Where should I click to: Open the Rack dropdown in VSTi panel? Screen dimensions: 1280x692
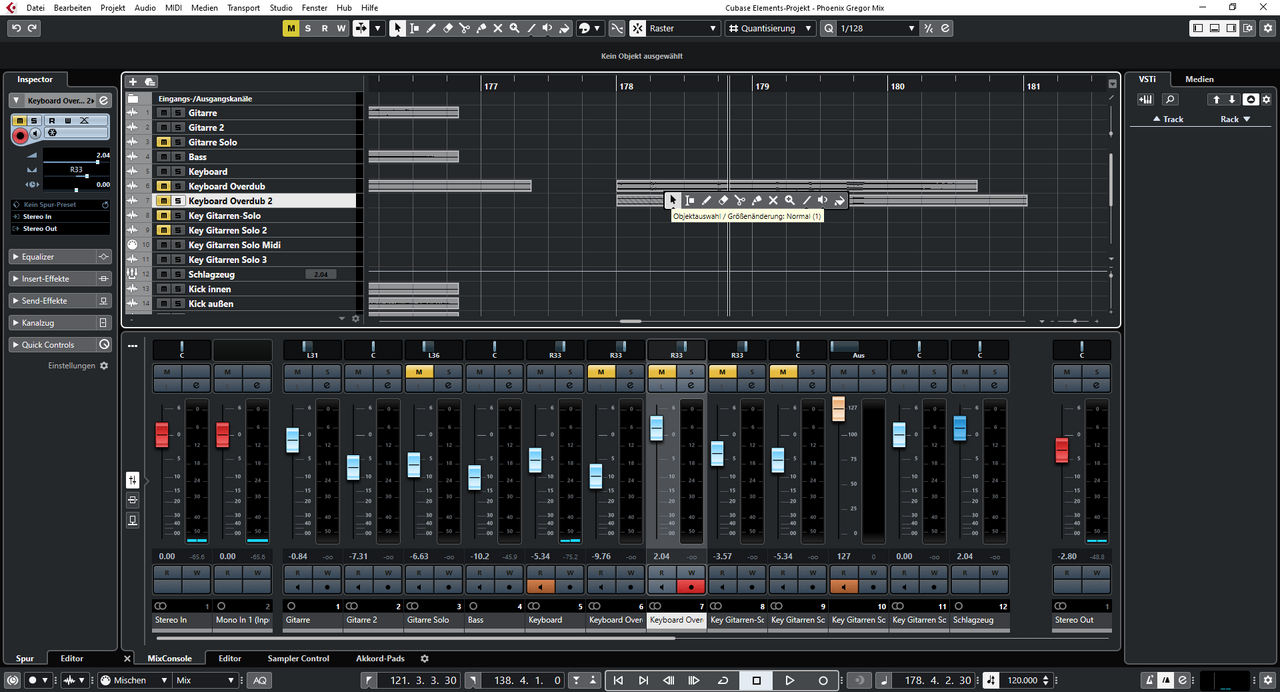coord(1235,119)
